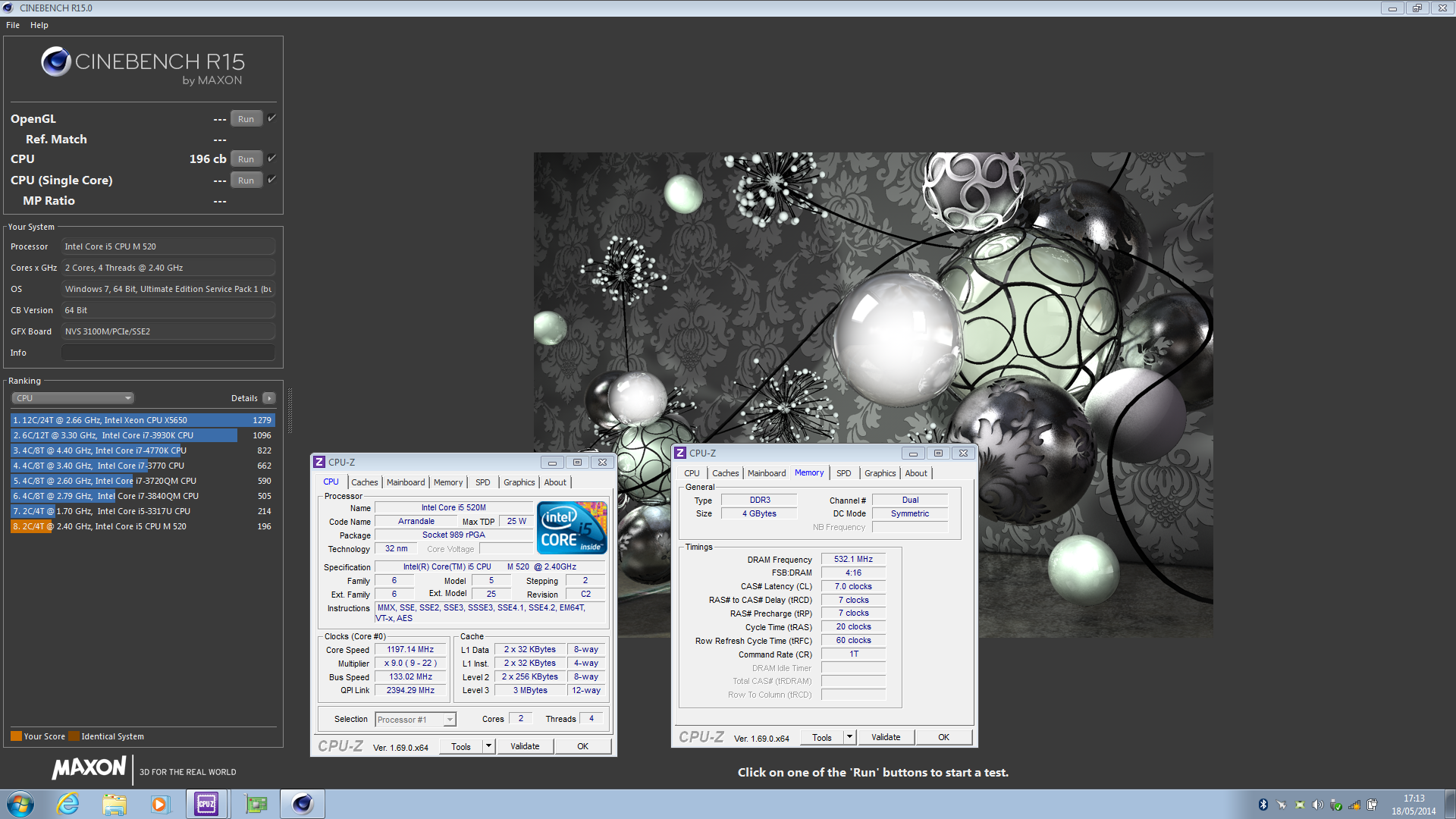
Task: Open the volume speaker tray icon
Action: [x=1318, y=805]
